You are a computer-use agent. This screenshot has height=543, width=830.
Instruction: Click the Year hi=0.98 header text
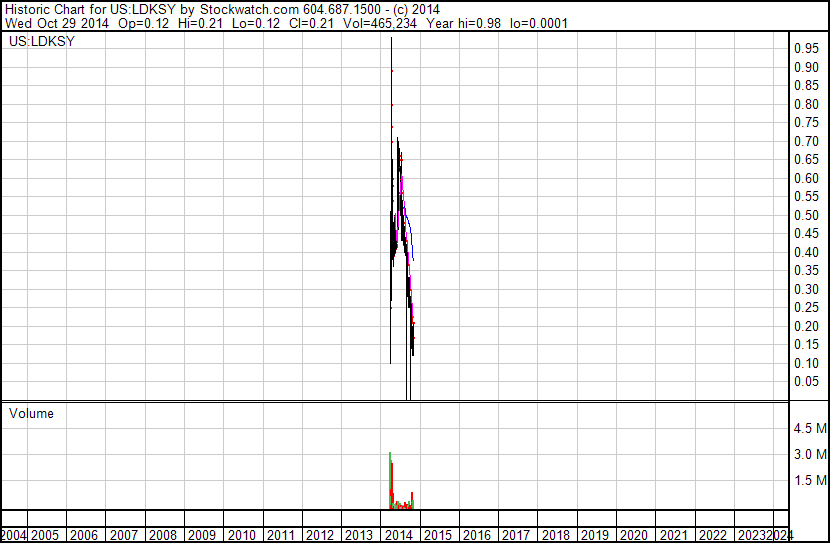coord(463,23)
